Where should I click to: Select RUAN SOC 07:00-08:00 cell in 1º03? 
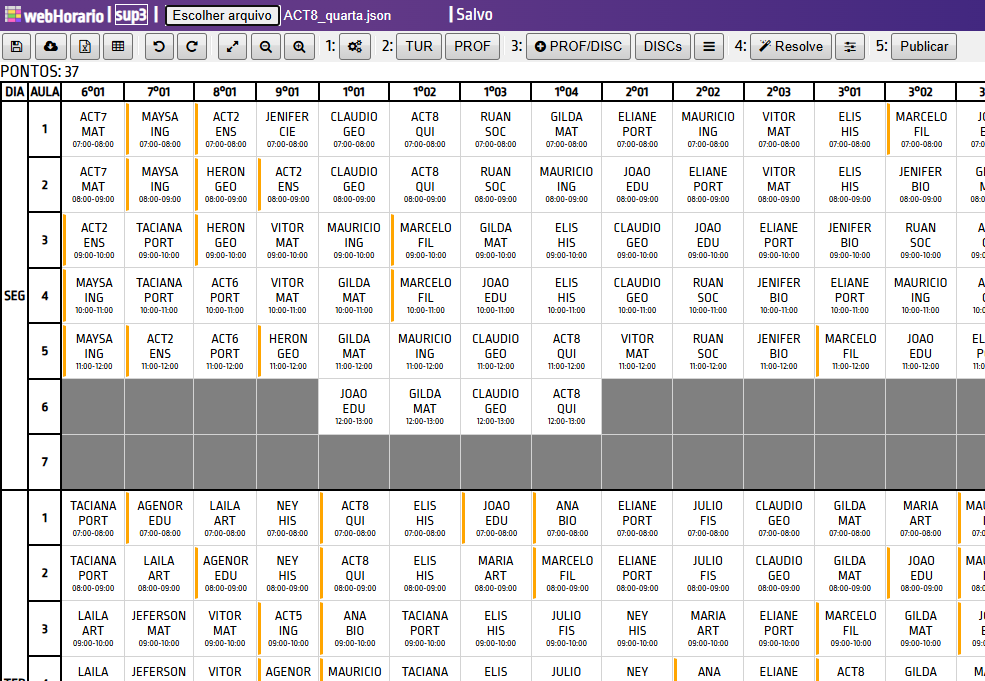click(496, 129)
